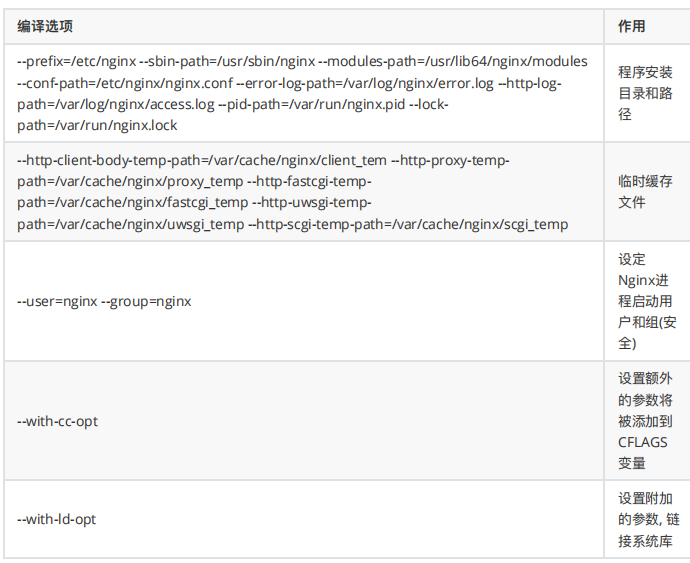Click the 作用 column header
Image resolution: width=690 pixels, height=563 pixels.
(x=632, y=26)
